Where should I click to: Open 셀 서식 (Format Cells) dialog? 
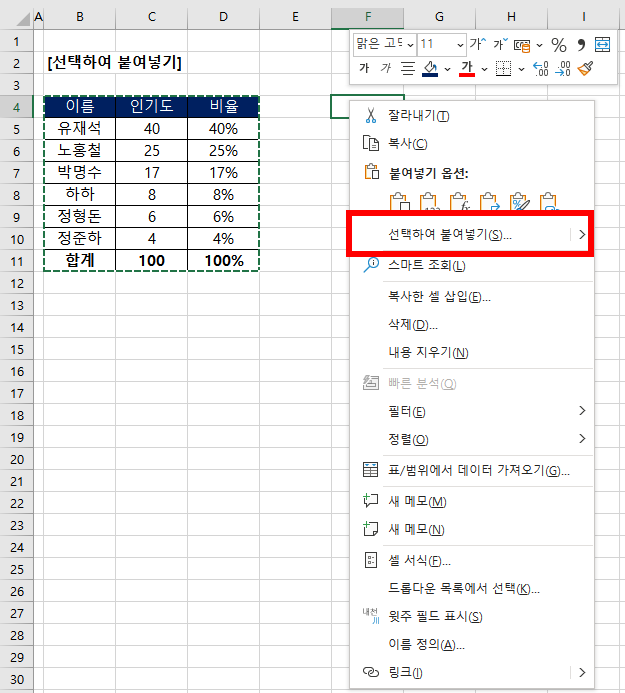(472, 561)
